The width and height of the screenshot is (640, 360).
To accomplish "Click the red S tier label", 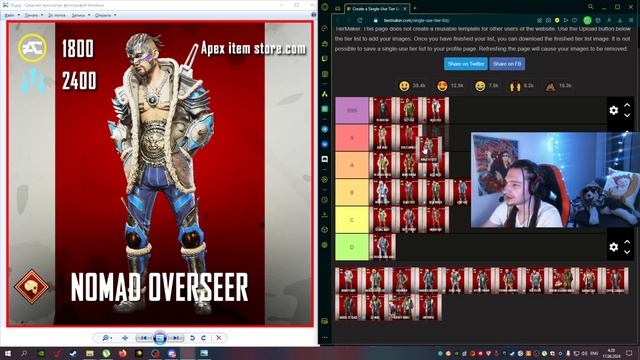I will (x=352, y=138).
